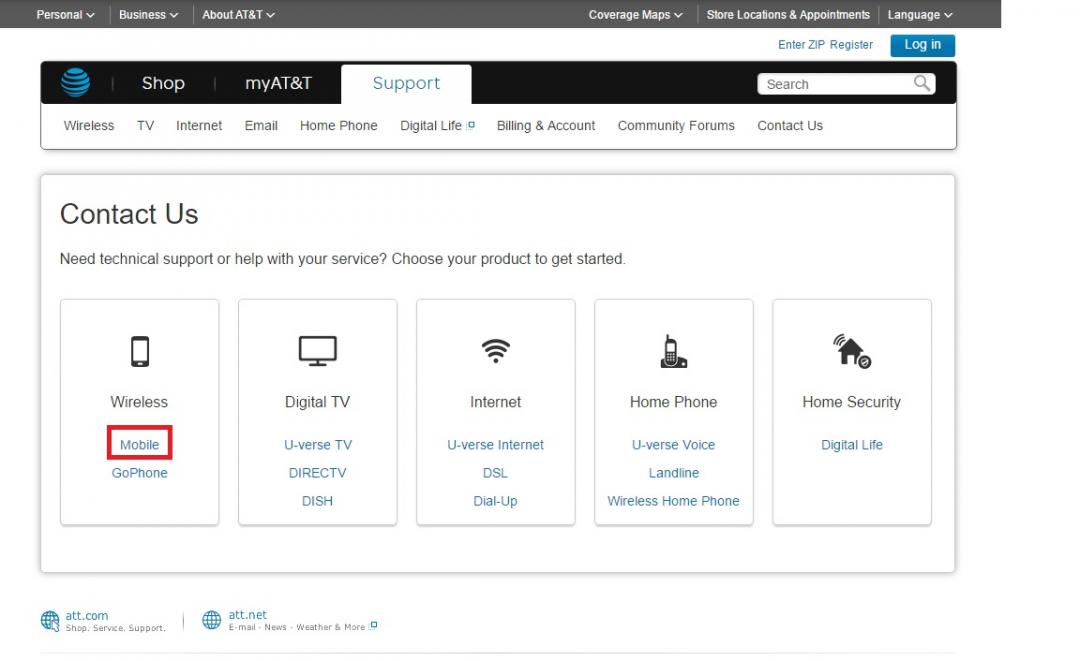Open the Wireless Home Phone link
Viewport: 1080px width, 661px height.
tap(673, 501)
